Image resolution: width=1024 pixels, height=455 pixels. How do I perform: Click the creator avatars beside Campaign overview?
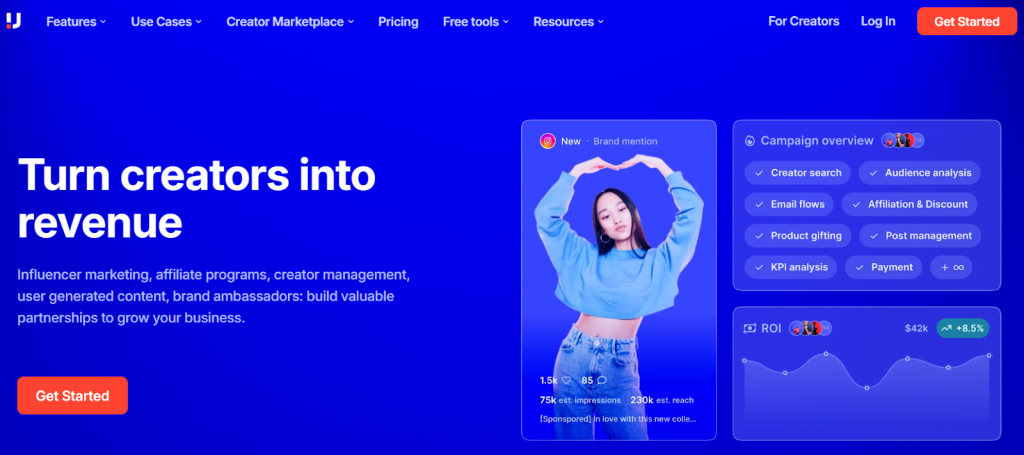tap(903, 140)
